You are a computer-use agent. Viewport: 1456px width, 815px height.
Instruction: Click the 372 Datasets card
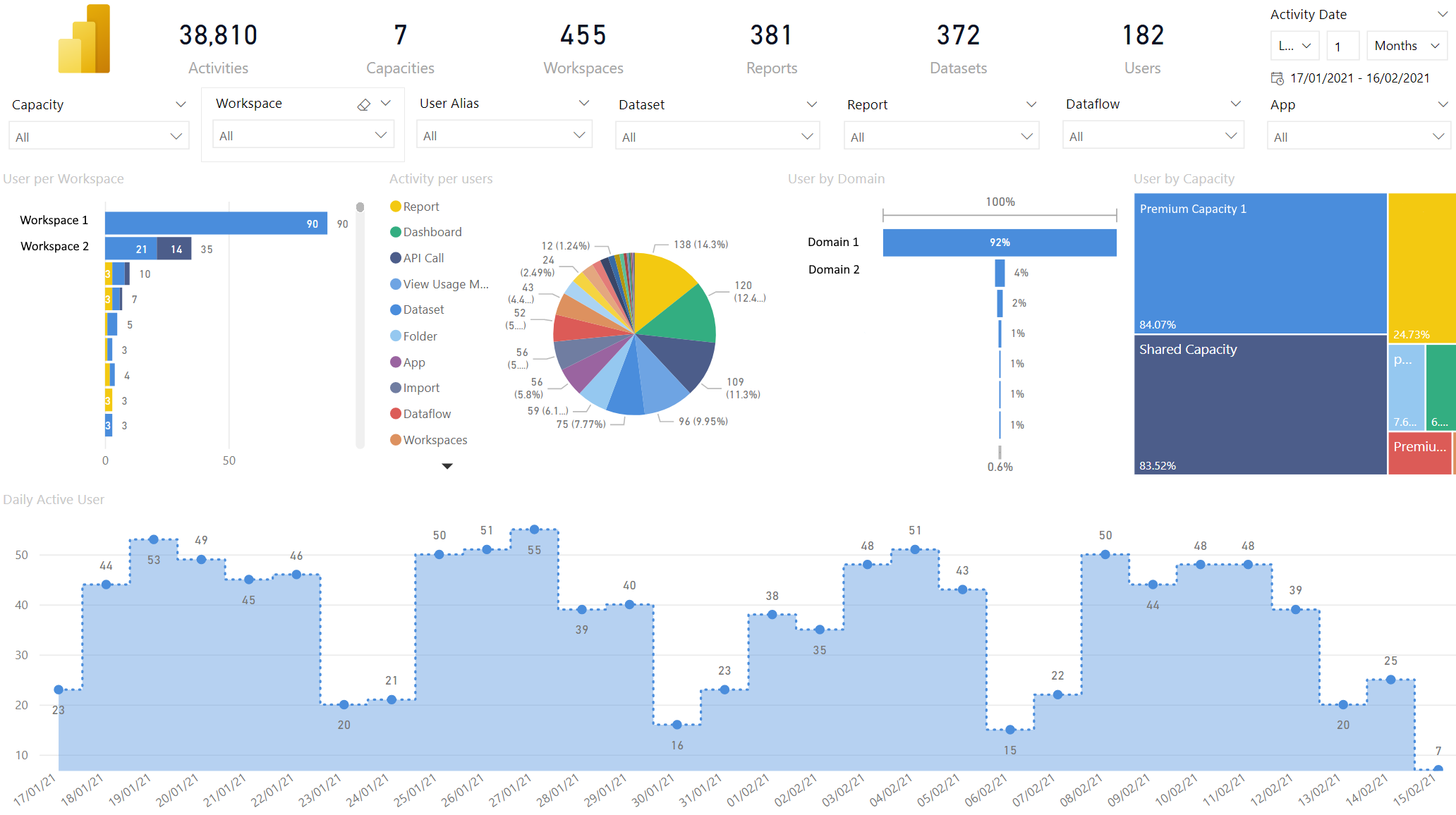click(x=959, y=49)
